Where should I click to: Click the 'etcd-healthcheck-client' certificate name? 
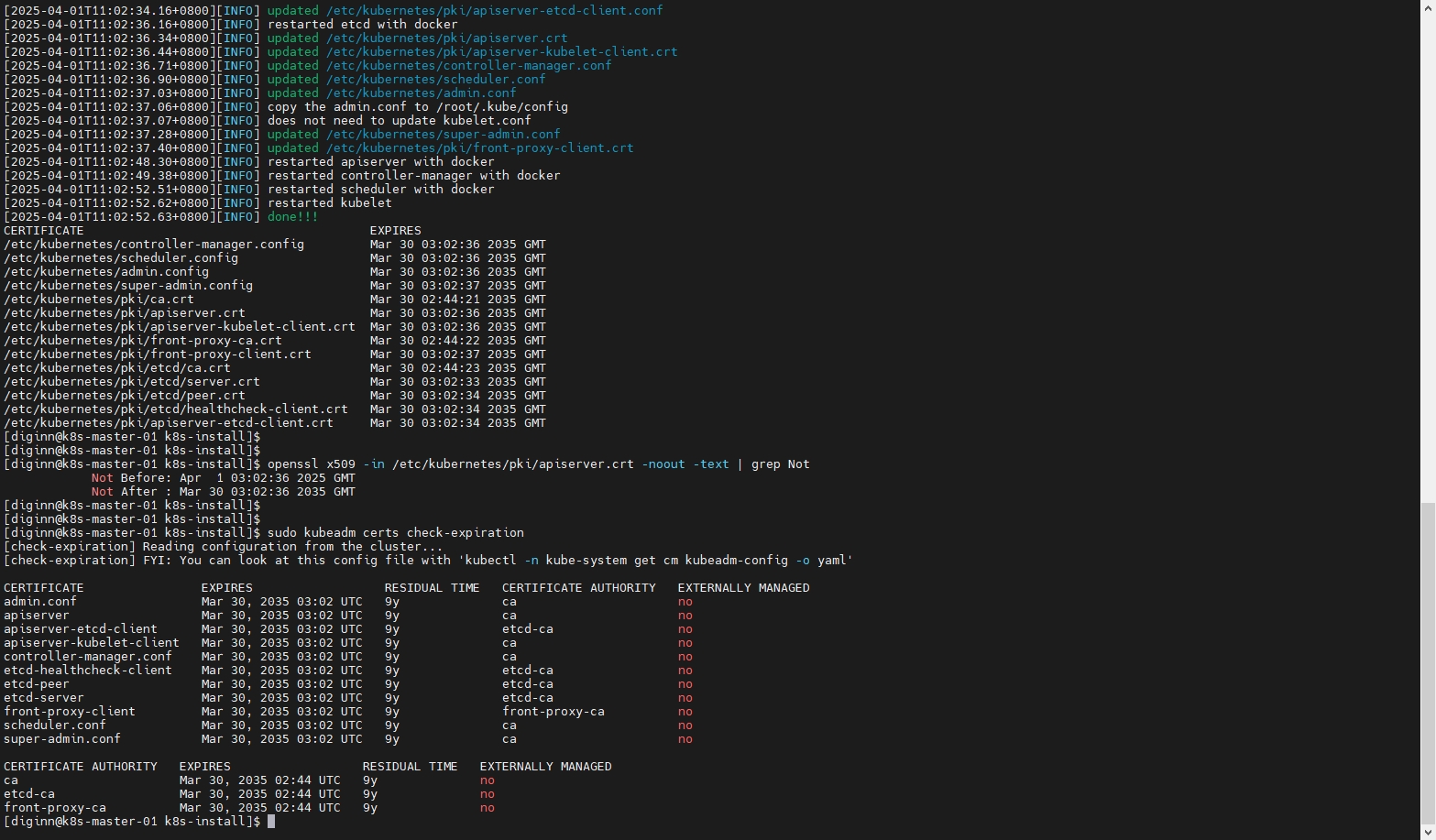click(87, 671)
